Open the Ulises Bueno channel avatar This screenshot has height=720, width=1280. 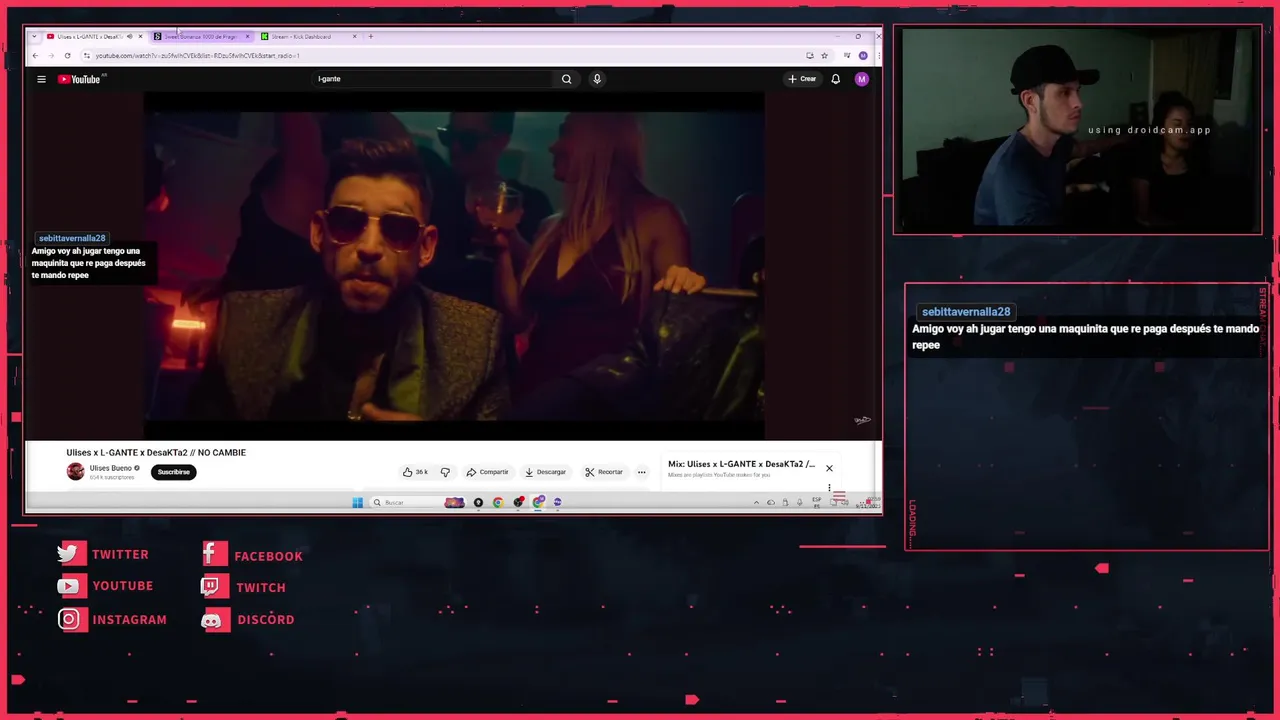75,472
